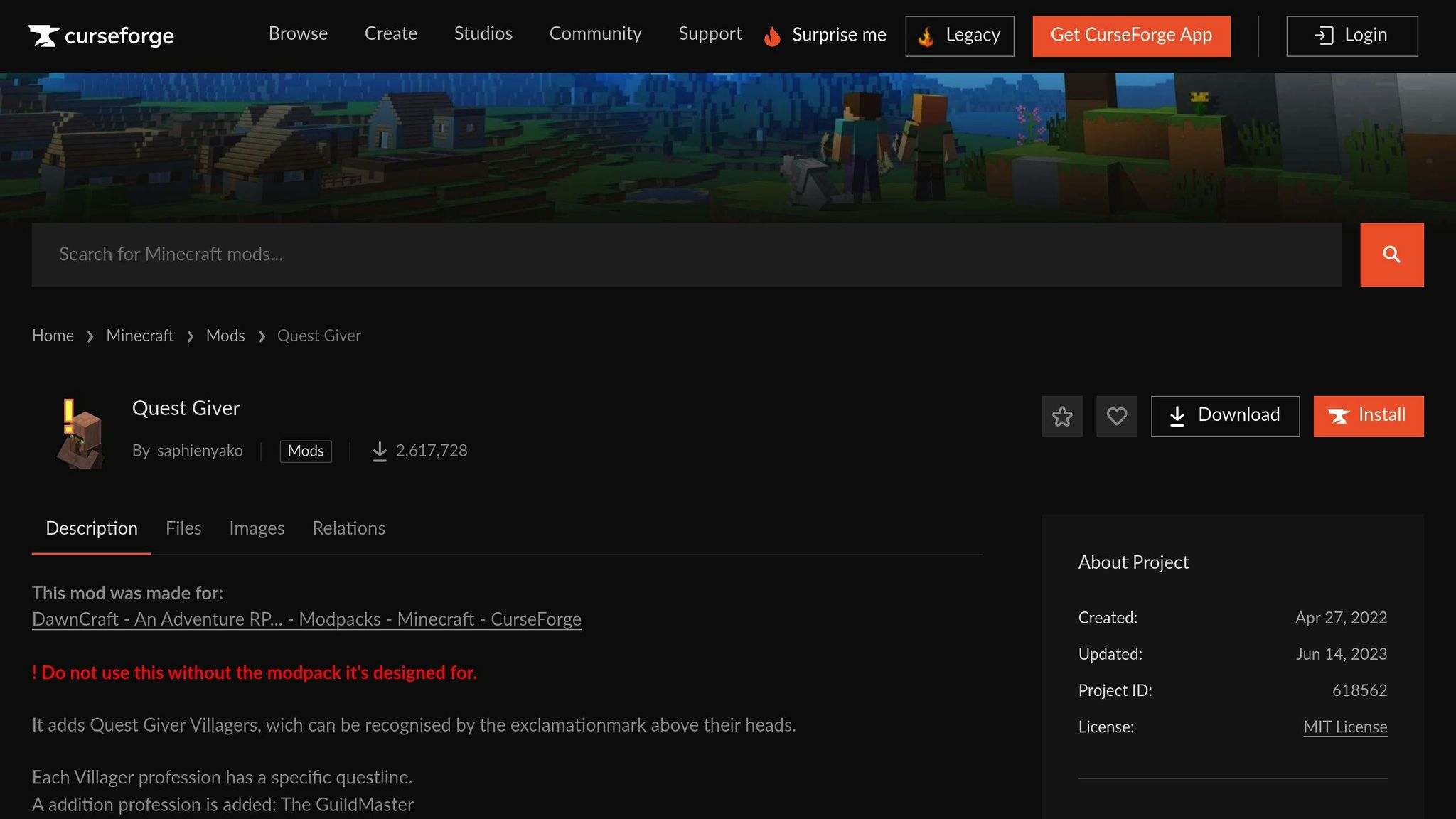Open the MIT License link
The height and width of the screenshot is (819, 1456).
[1345, 727]
